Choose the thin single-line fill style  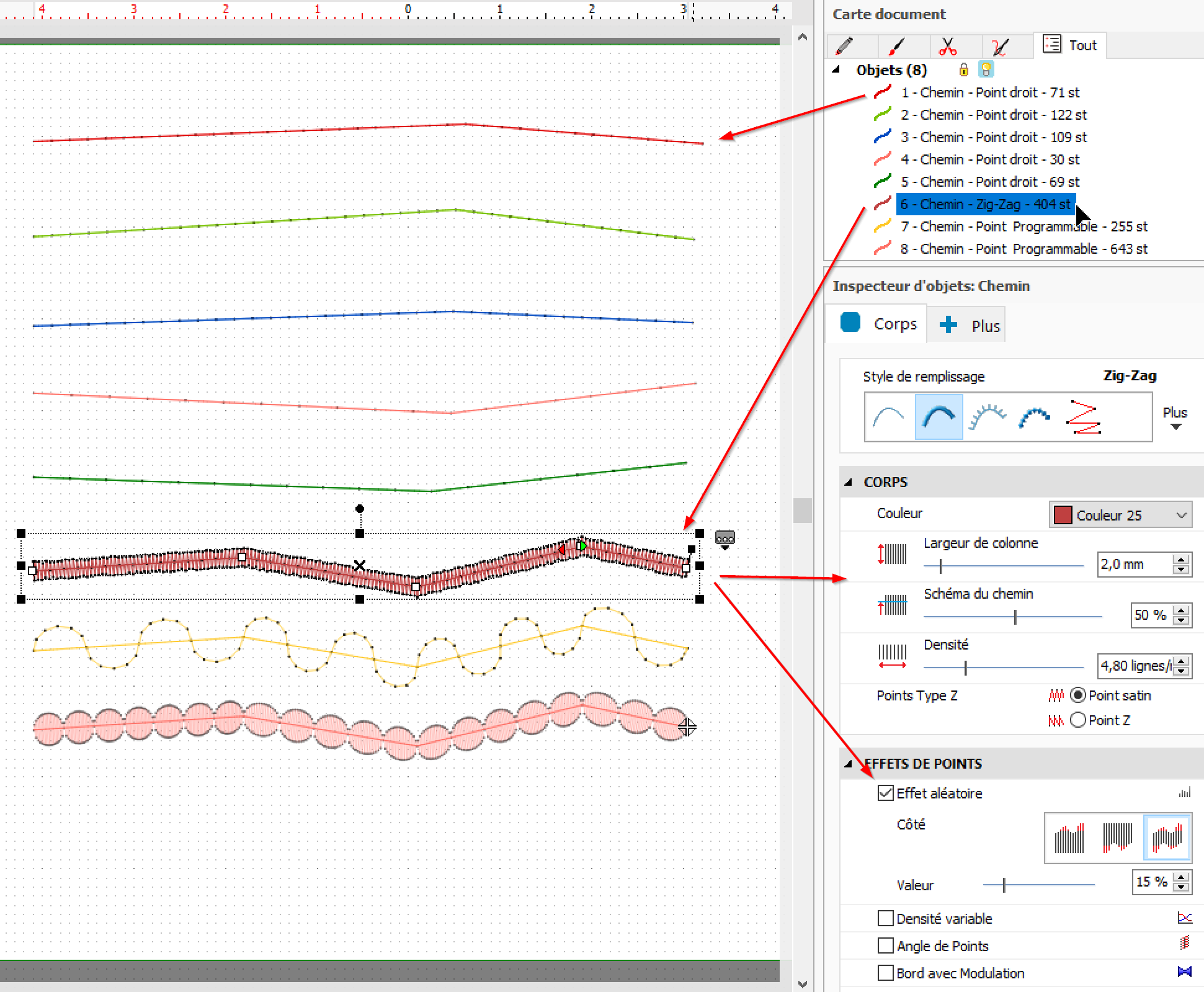coord(888,417)
